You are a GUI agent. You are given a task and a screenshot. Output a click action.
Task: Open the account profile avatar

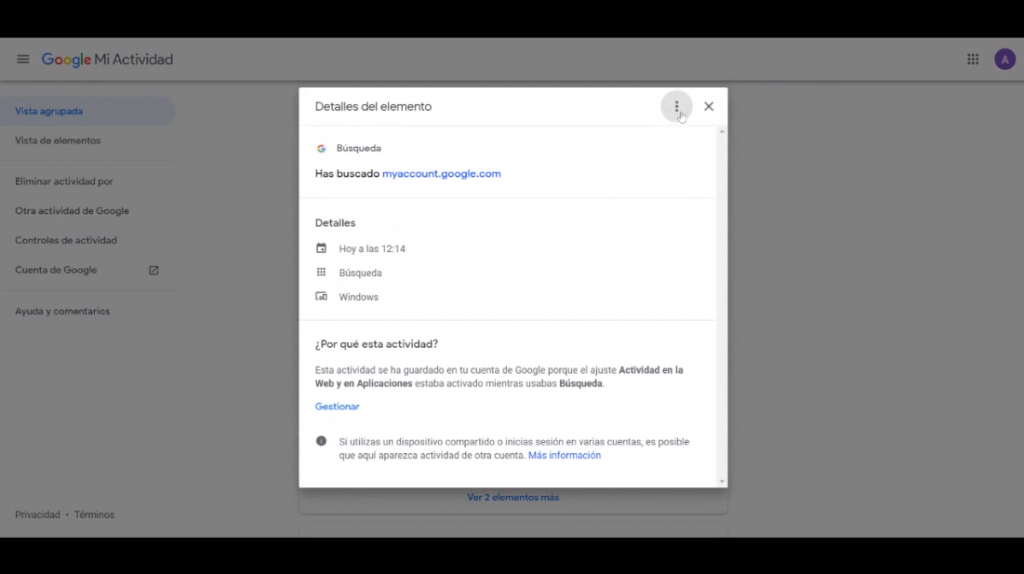(1004, 59)
